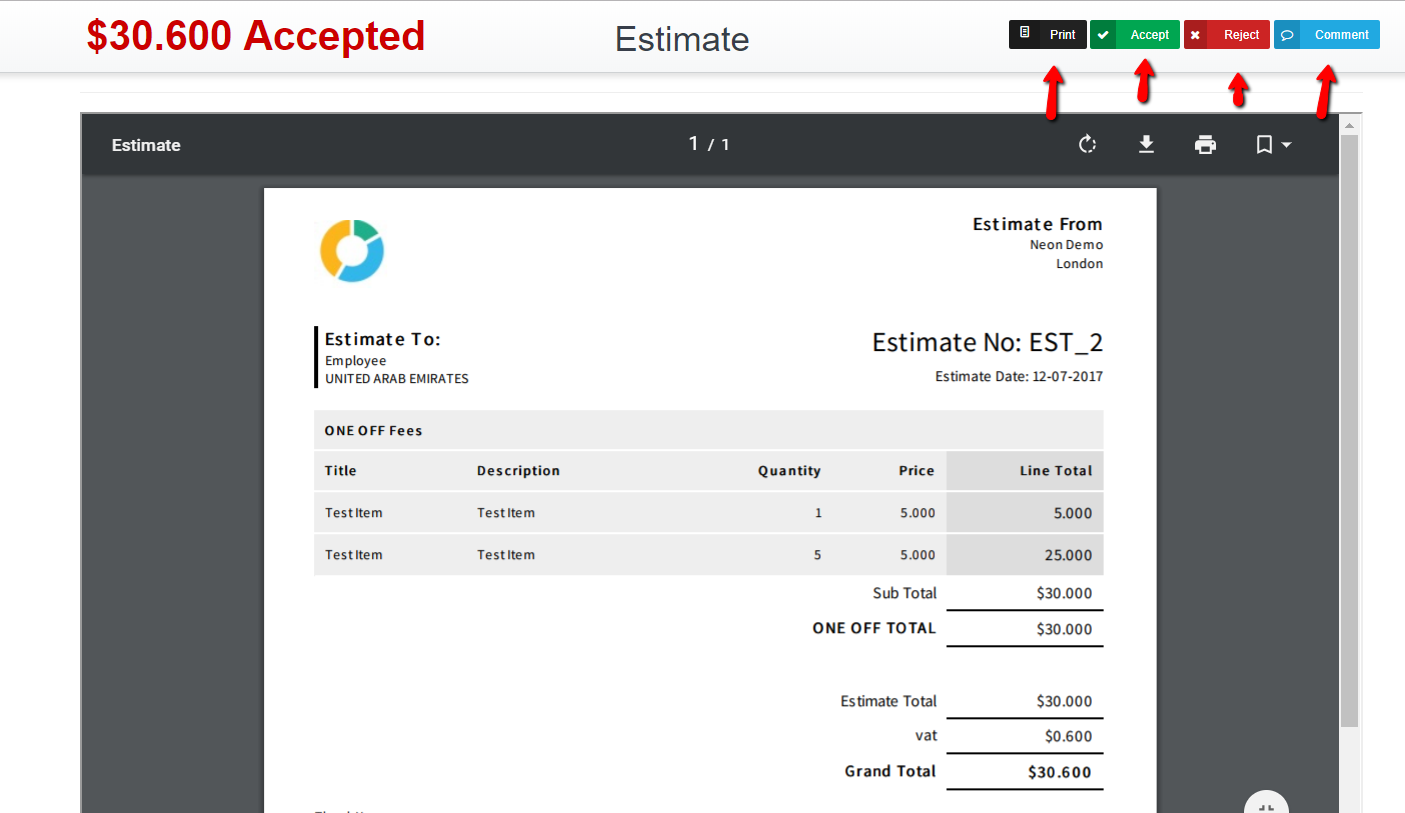Click the printer icon in the PDF viewer toolbar
The width and height of the screenshot is (1405, 813).
pos(1206,145)
